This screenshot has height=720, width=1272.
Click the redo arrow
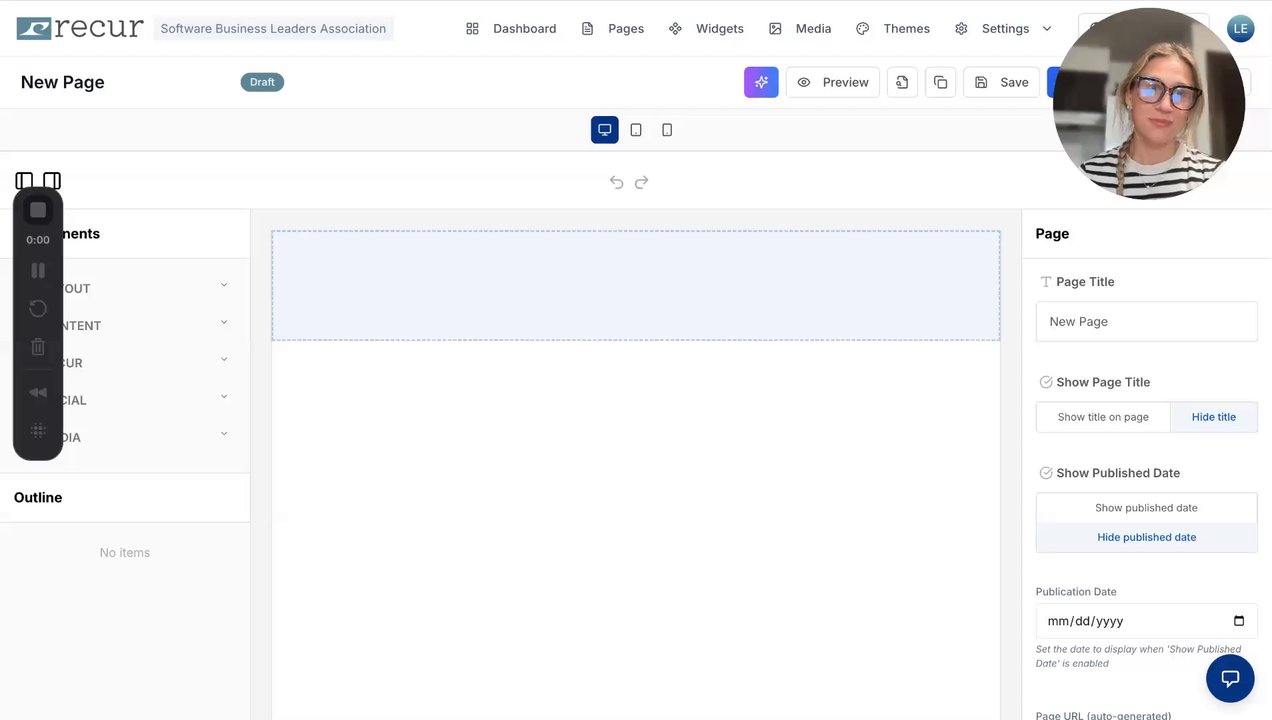tap(642, 182)
